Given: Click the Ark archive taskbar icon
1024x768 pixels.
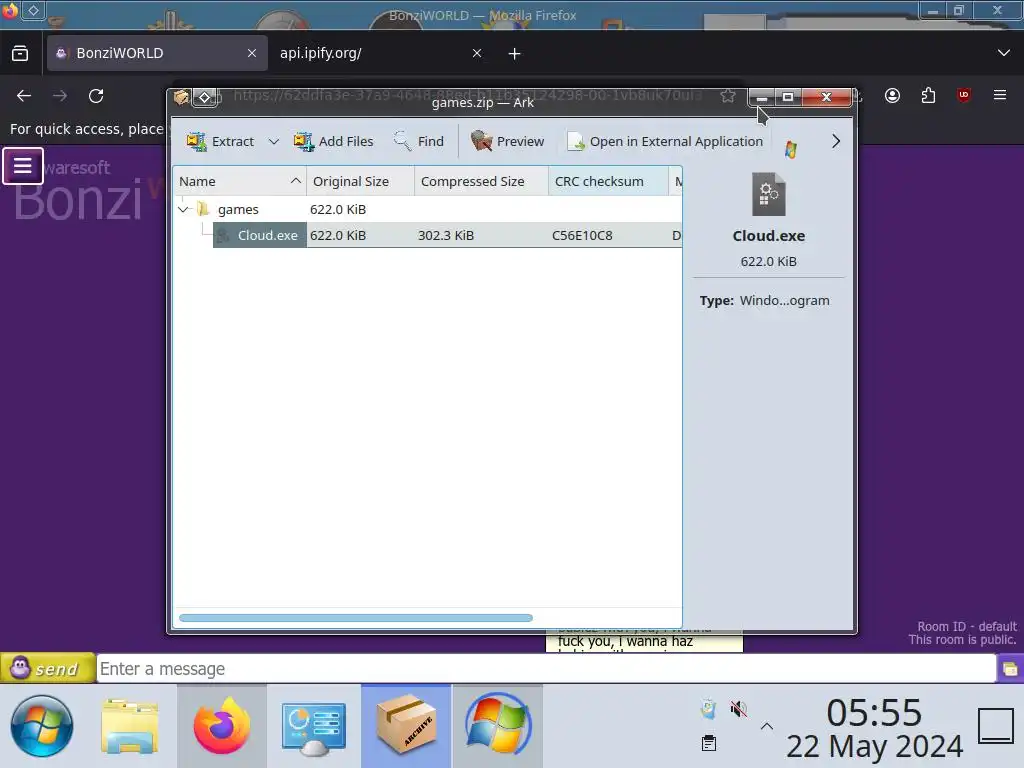Looking at the screenshot, I should point(406,726).
